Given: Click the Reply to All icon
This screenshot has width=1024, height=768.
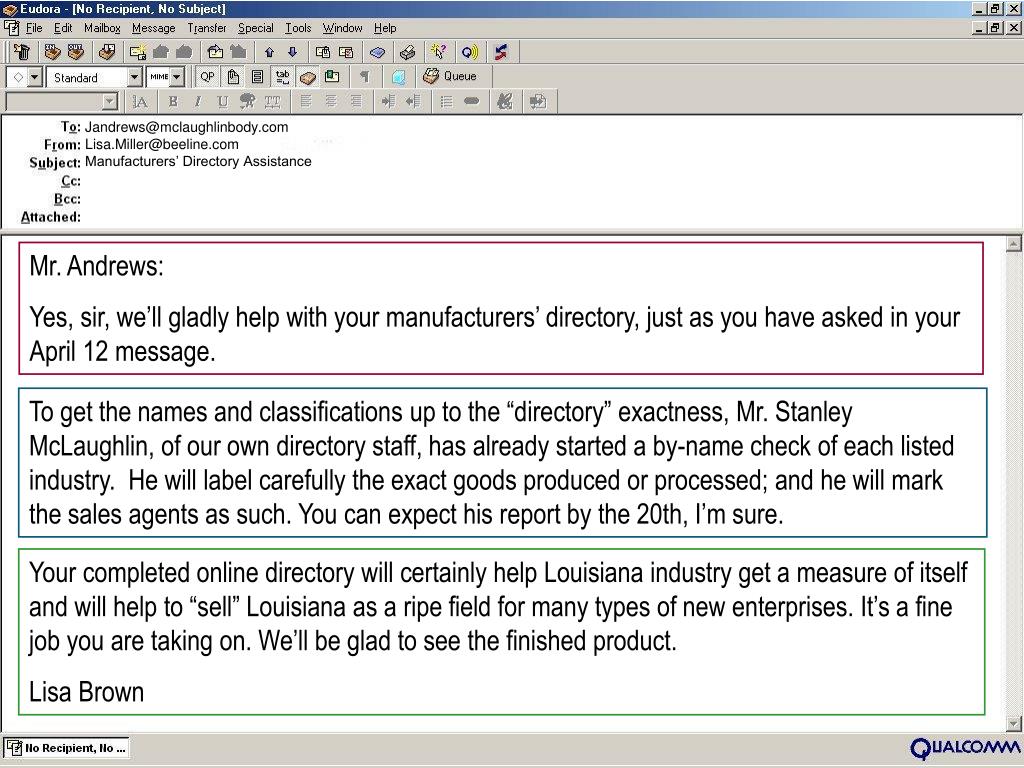Looking at the screenshot, I should point(184,52).
